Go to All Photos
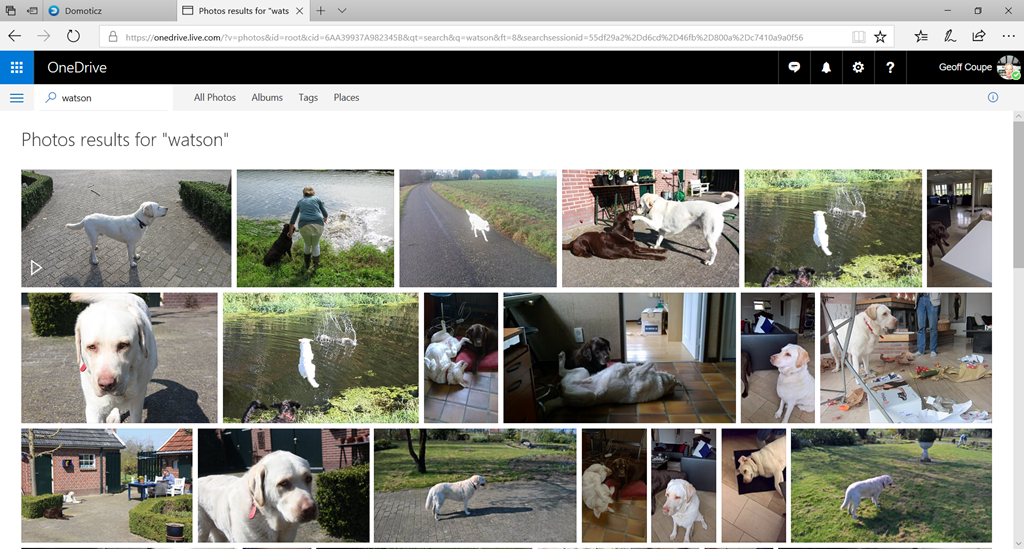 tap(215, 98)
